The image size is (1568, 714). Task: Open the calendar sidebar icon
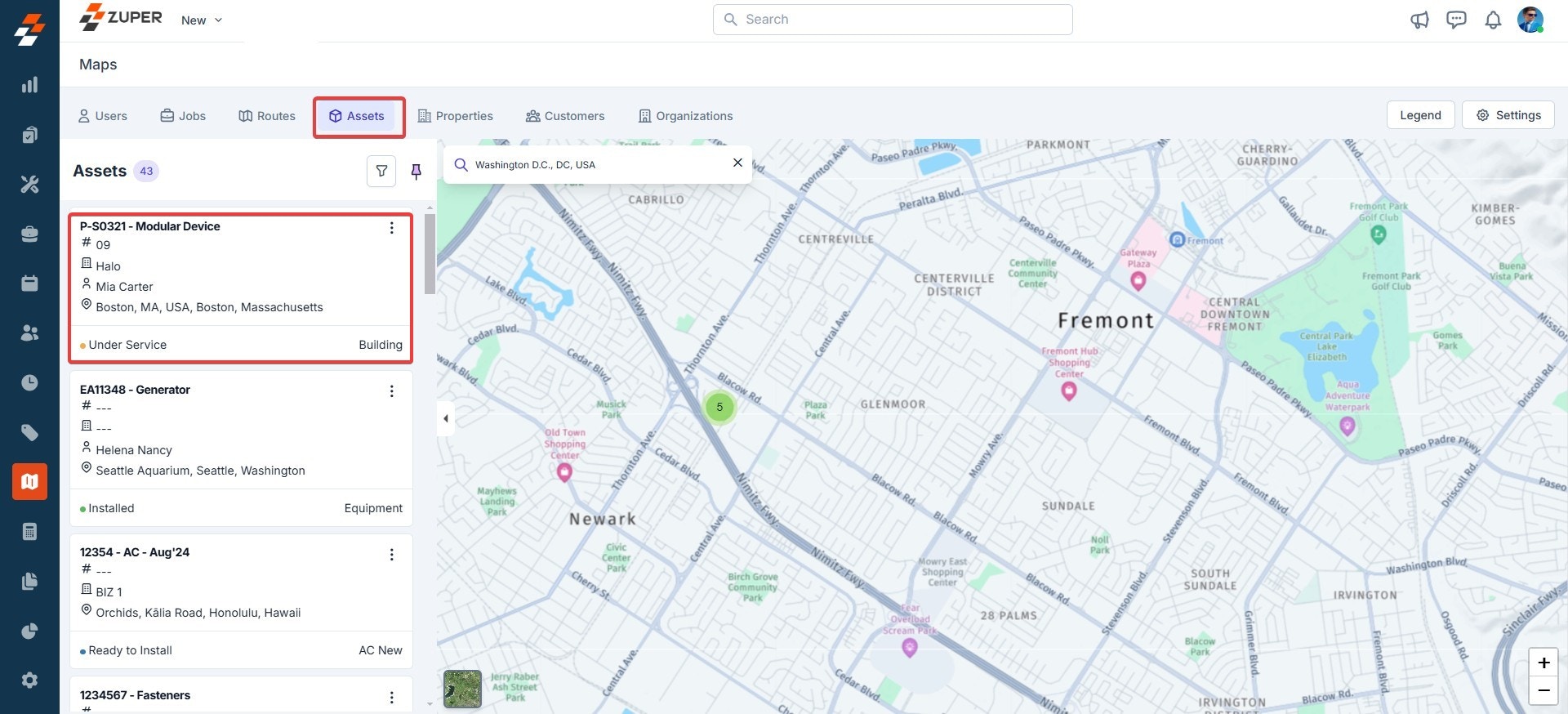[29, 283]
